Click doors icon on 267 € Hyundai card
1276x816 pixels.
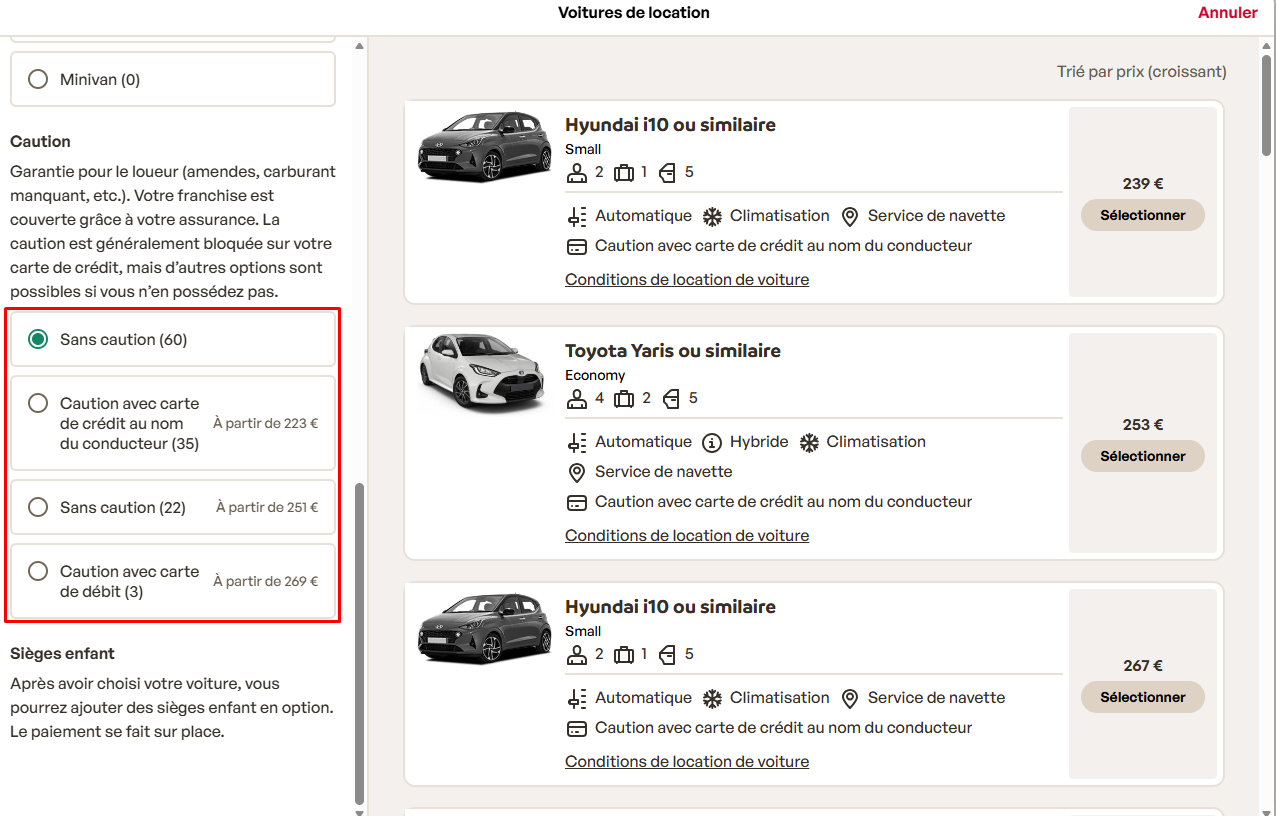pos(670,654)
